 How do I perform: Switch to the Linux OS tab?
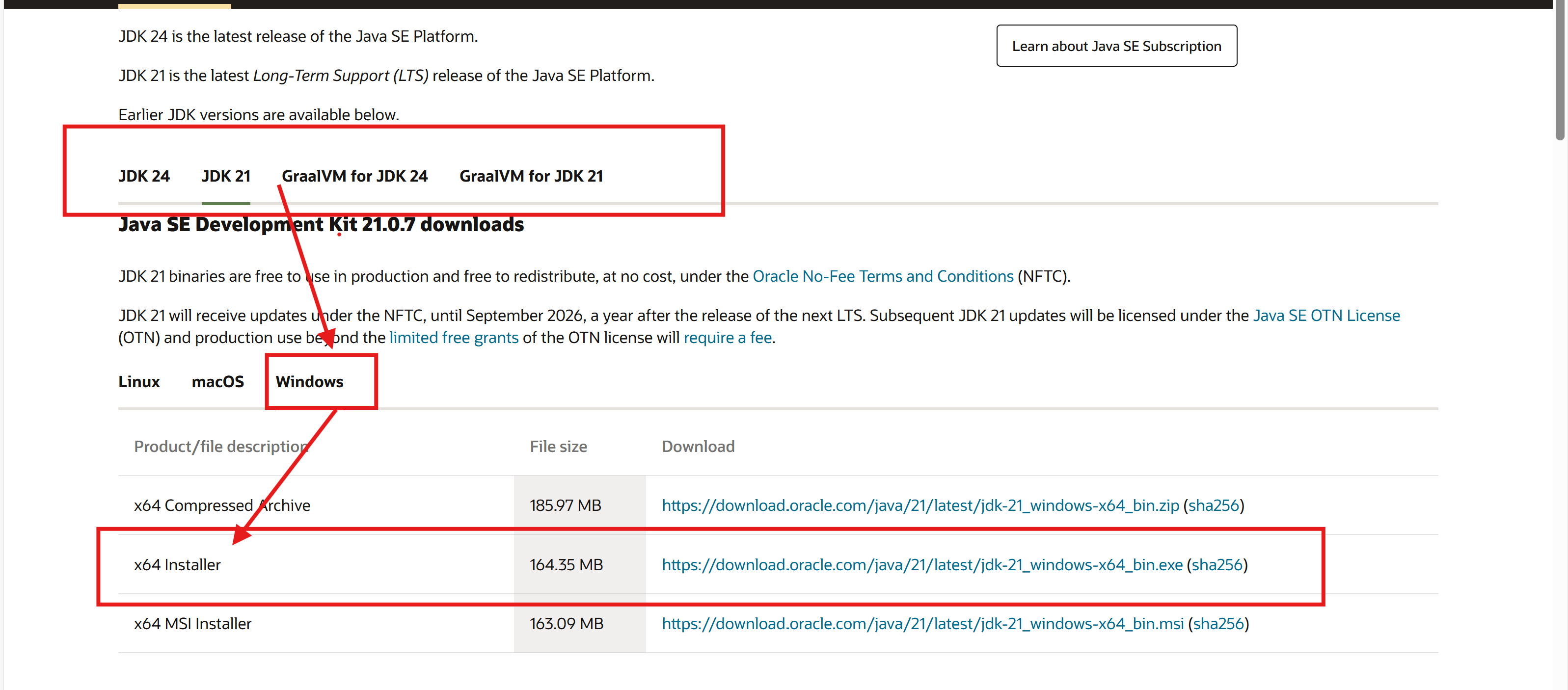pos(139,382)
